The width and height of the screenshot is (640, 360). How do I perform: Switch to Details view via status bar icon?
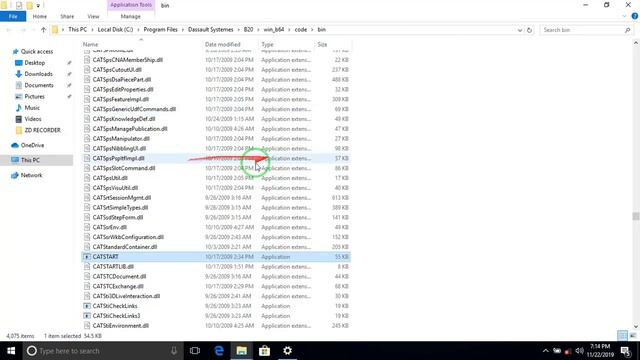click(622, 336)
